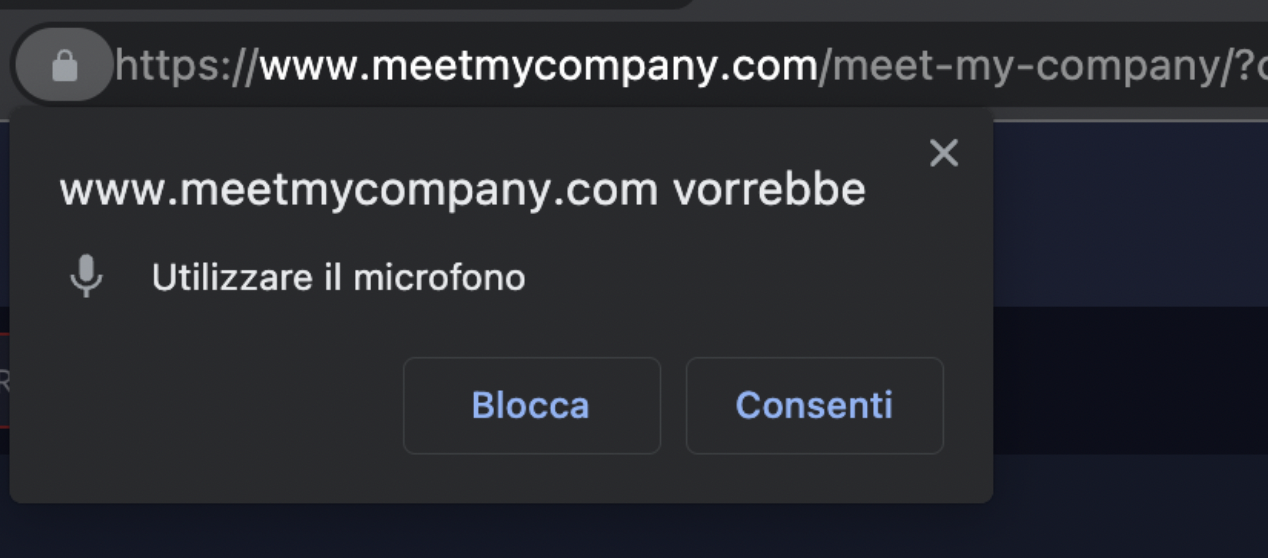Image resolution: width=1268 pixels, height=558 pixels.
Task: Dismiss the microphone permission prompt with X
Action: coord(943,153)
